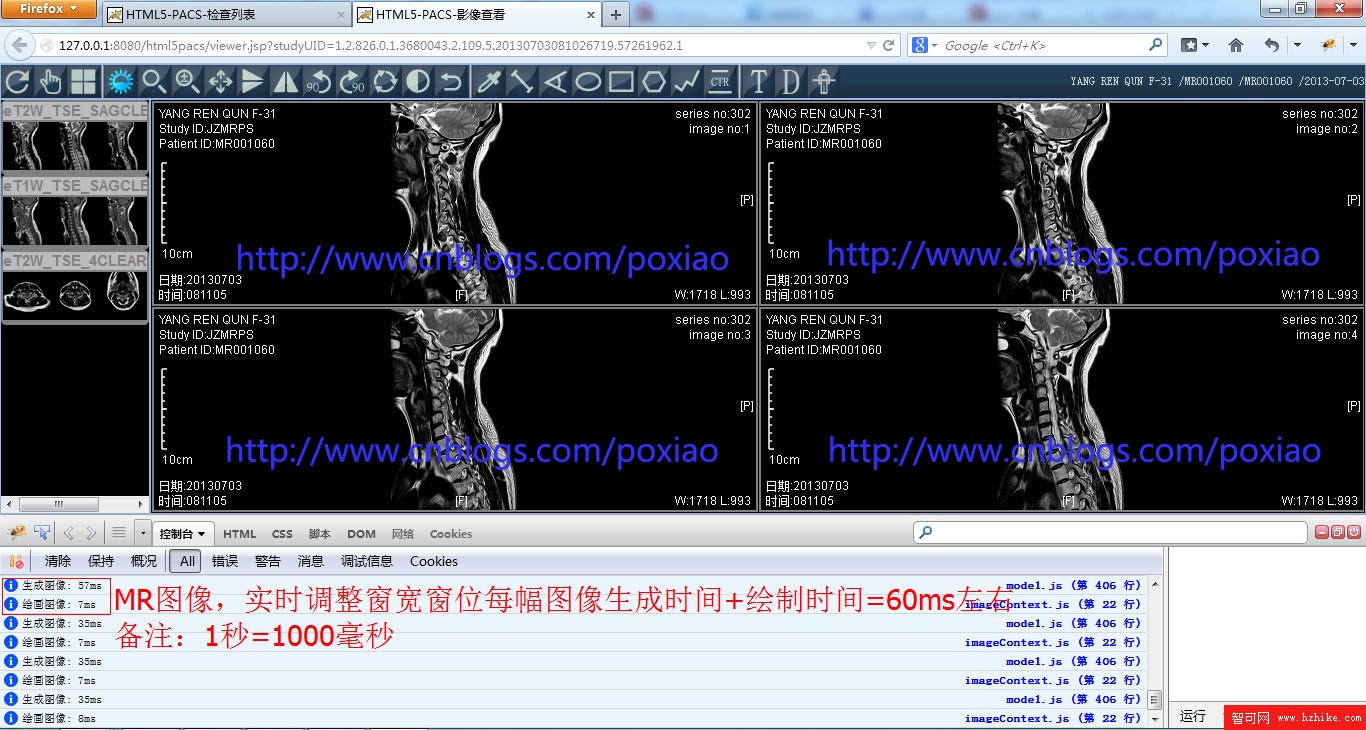Image resolution: width=1366 pixels, height=730 pixels.
Task: Open the Firefox application menu
Action: (x=50, y=9)
